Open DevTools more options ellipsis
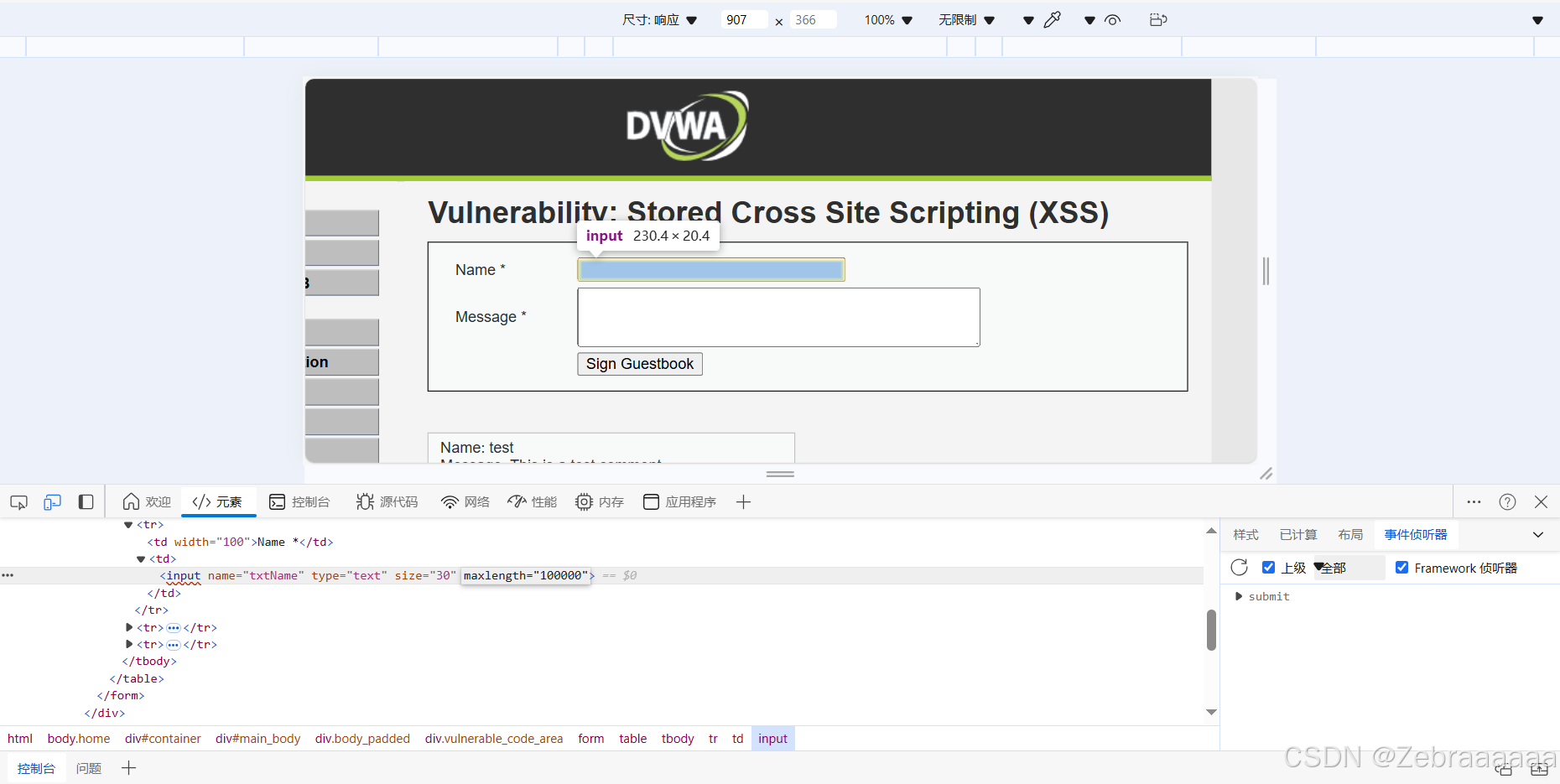The height and width of the screenshot is (784, 1560). click(x=1474, y=501)
